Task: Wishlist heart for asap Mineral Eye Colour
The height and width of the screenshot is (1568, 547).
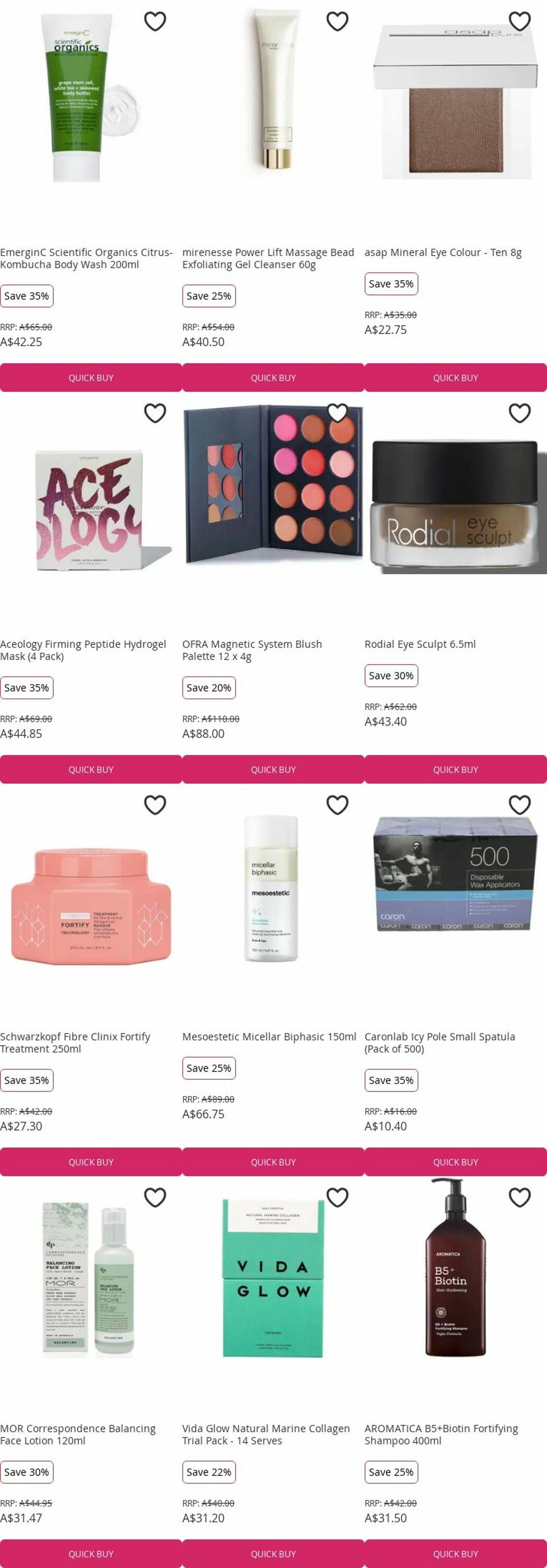Action: click(520, 21)
